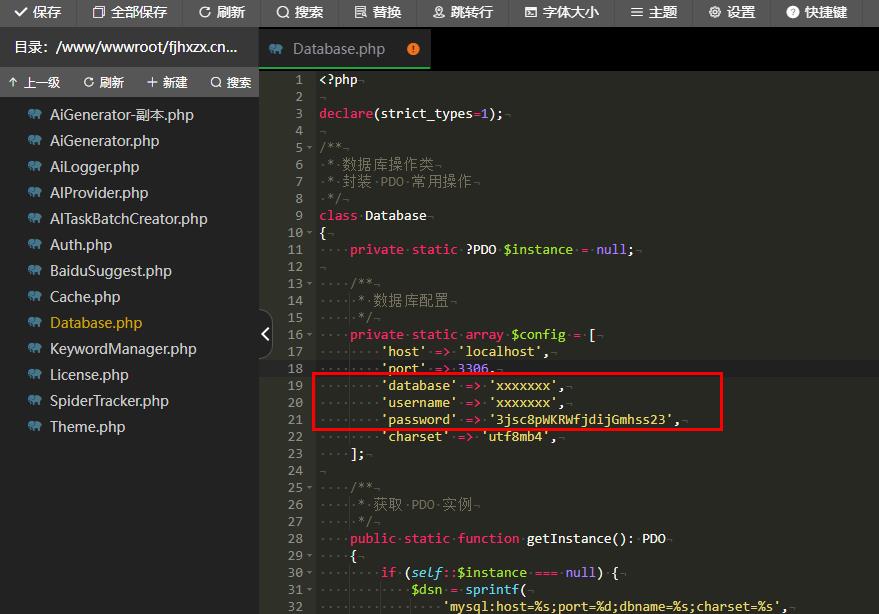The height and width of the screenshot is (614, 879).
Task: Refresh the file list in sidebar
Action: [103, 83]
